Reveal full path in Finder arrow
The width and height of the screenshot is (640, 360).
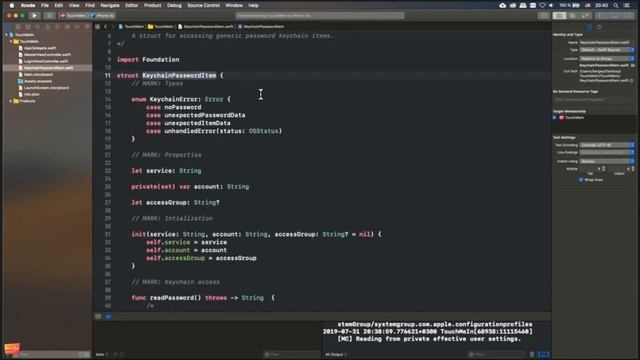coord(632,80)
